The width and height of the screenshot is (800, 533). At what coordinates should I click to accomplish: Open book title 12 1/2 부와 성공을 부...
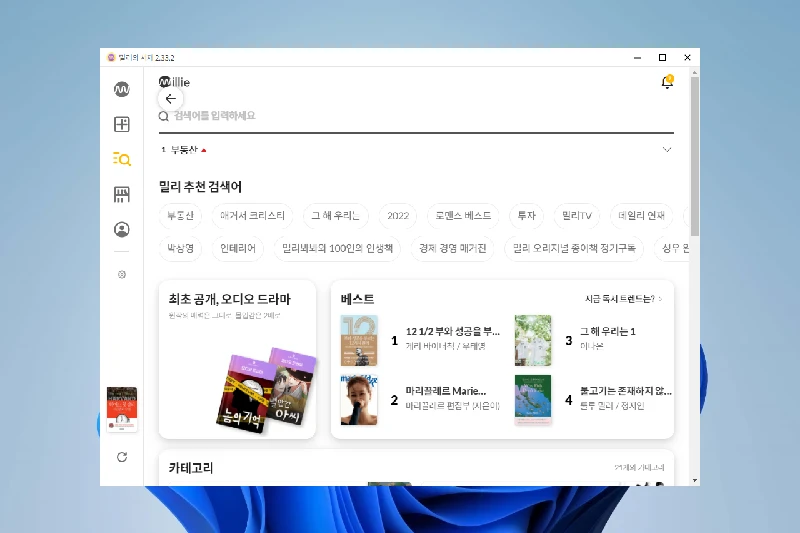pyautogui.click(x=453, y=332)
